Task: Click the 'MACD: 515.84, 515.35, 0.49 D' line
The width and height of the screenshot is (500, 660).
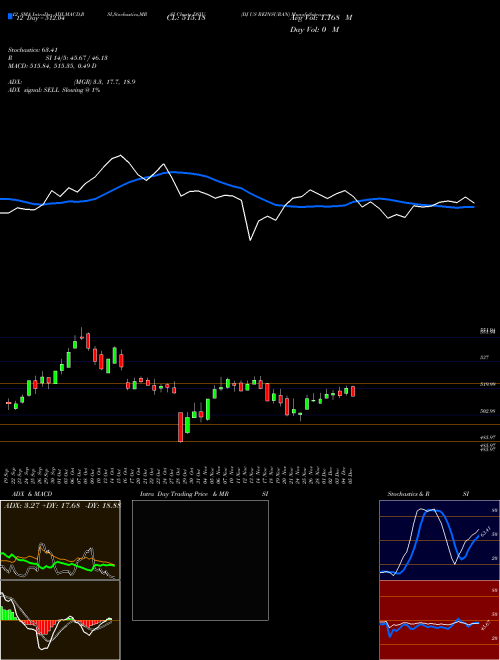Action: point(52,66)
